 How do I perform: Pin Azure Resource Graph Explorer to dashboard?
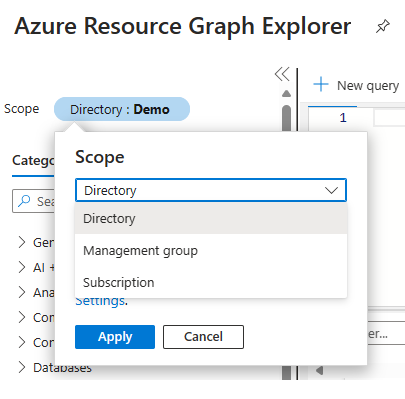pos(383,26)
